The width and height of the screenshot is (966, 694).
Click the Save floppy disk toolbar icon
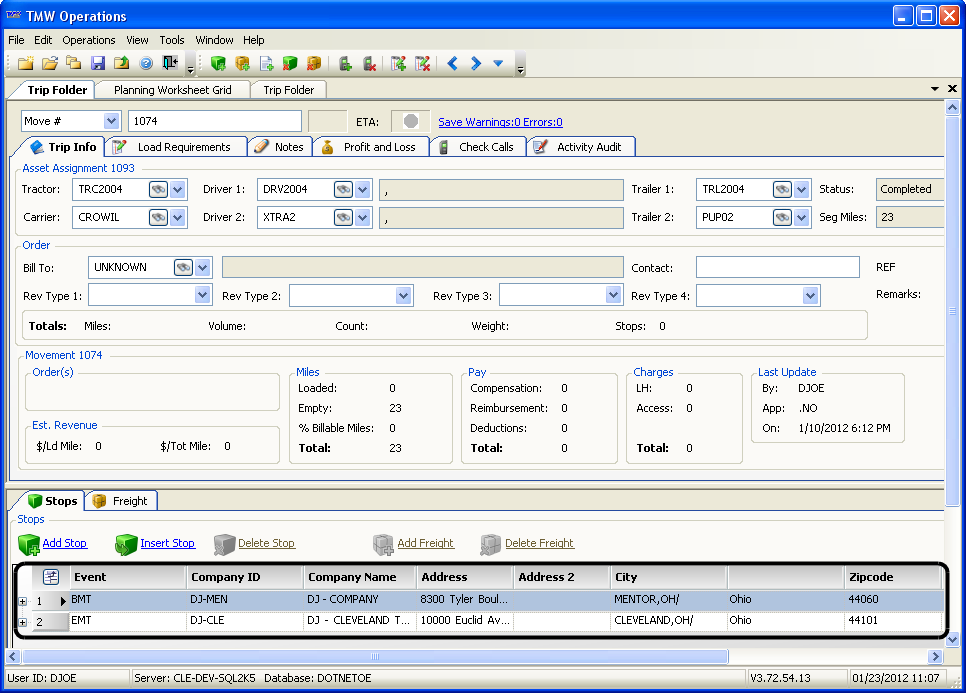[x=97, y=64]
